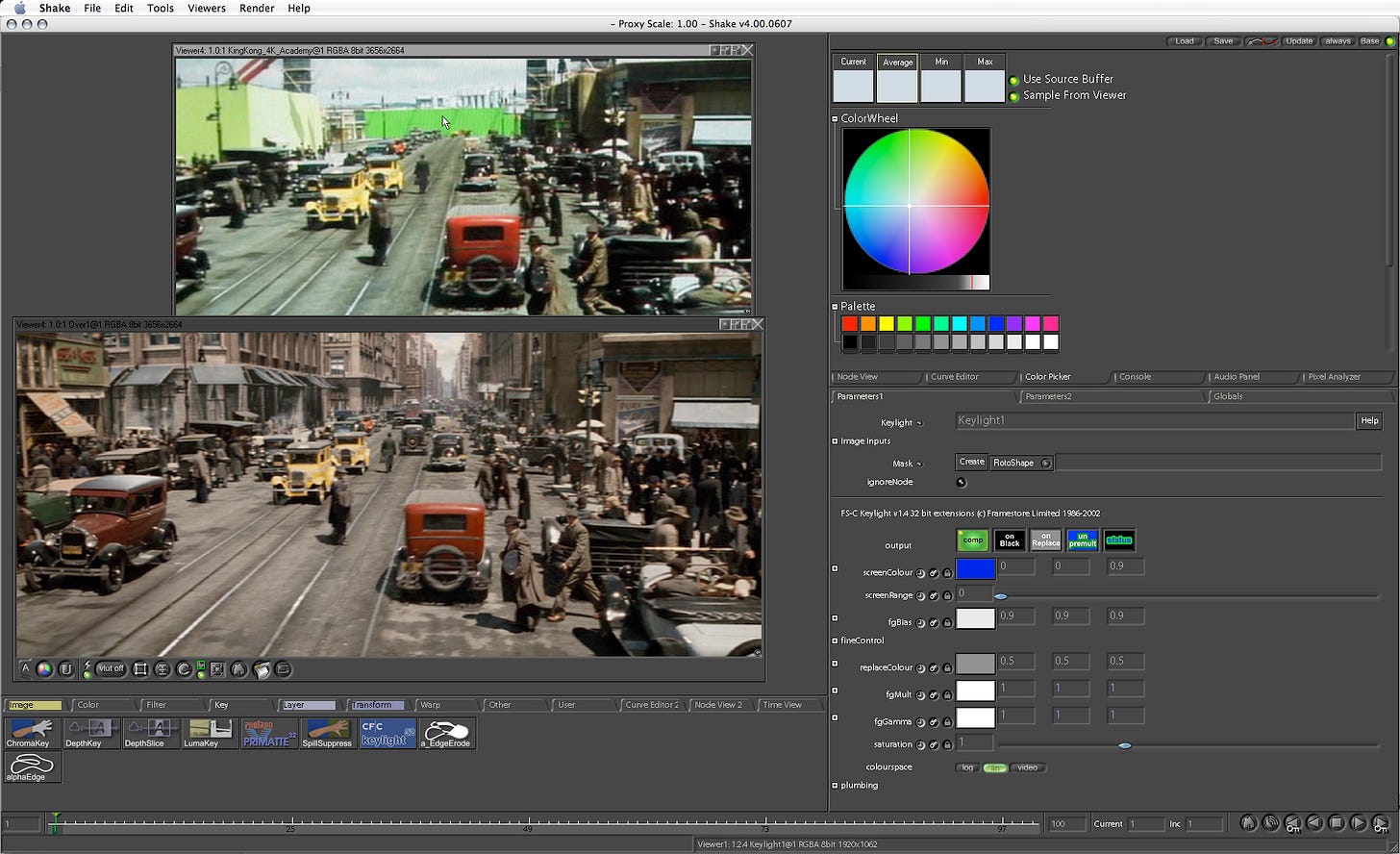Switch to the Parameters2 tab
Image resolution: width=1400 pixels, height=854 pixels.
click(1112, 396)
